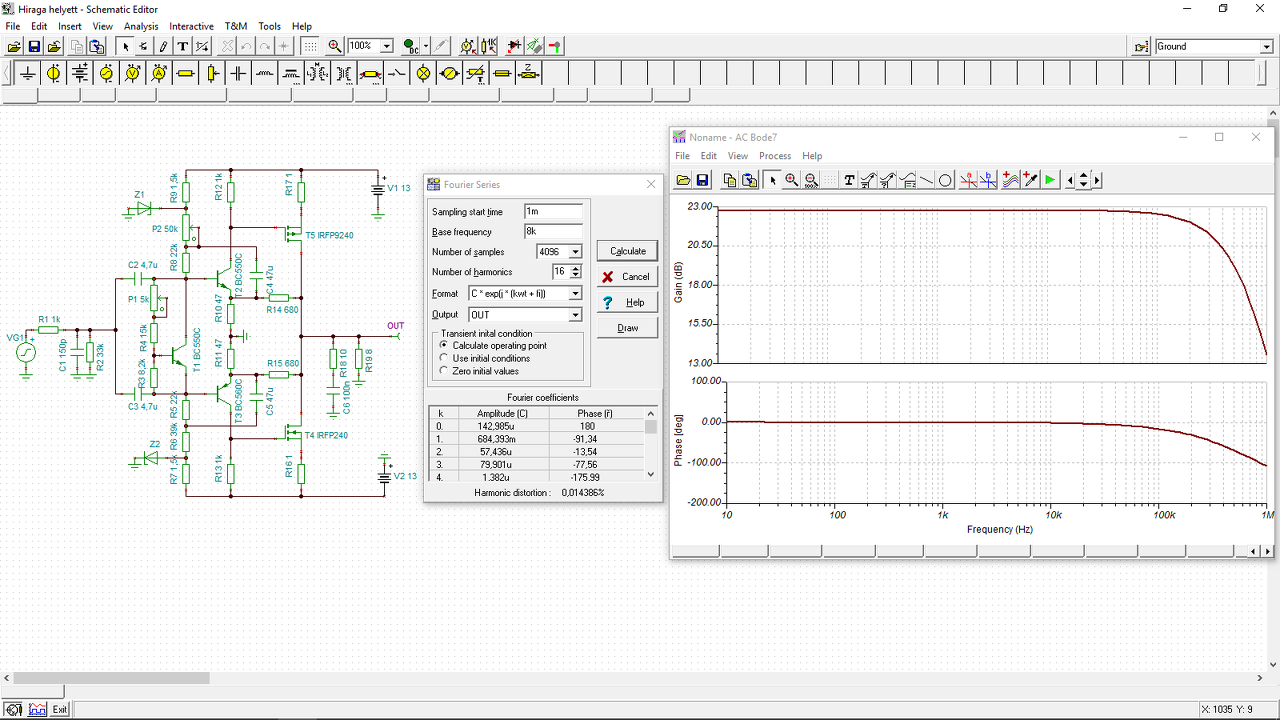Open Process menu in Bode window
The width and height of the screenshot is (1280, 720).
(774, 156)
